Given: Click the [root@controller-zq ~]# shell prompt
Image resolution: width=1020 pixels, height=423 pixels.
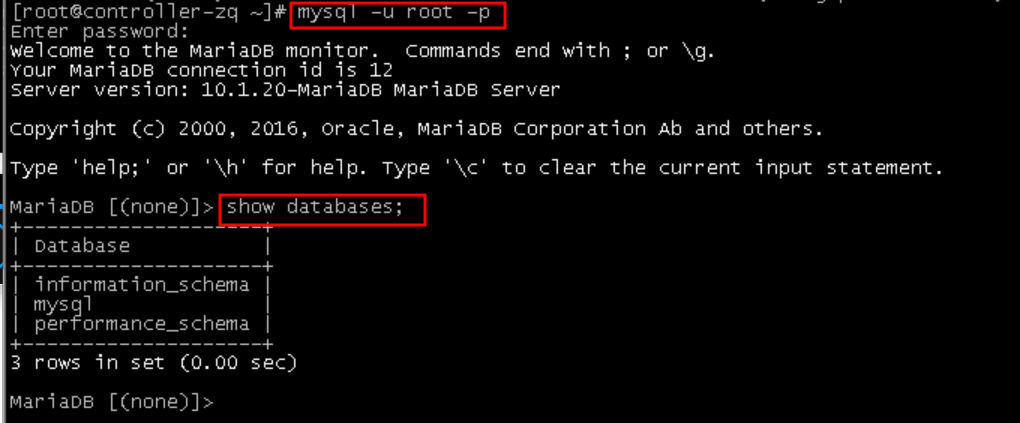Looking at the screenshot, I should point(148,13).
